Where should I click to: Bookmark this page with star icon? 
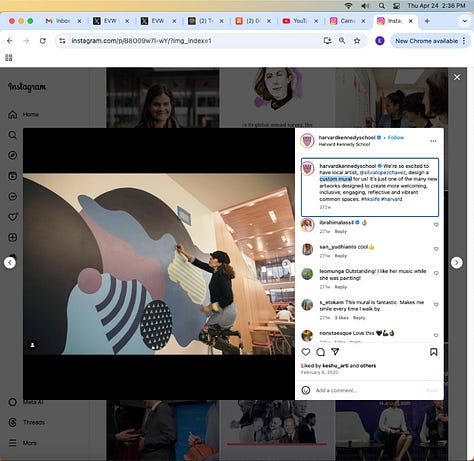tap(357, 41)
